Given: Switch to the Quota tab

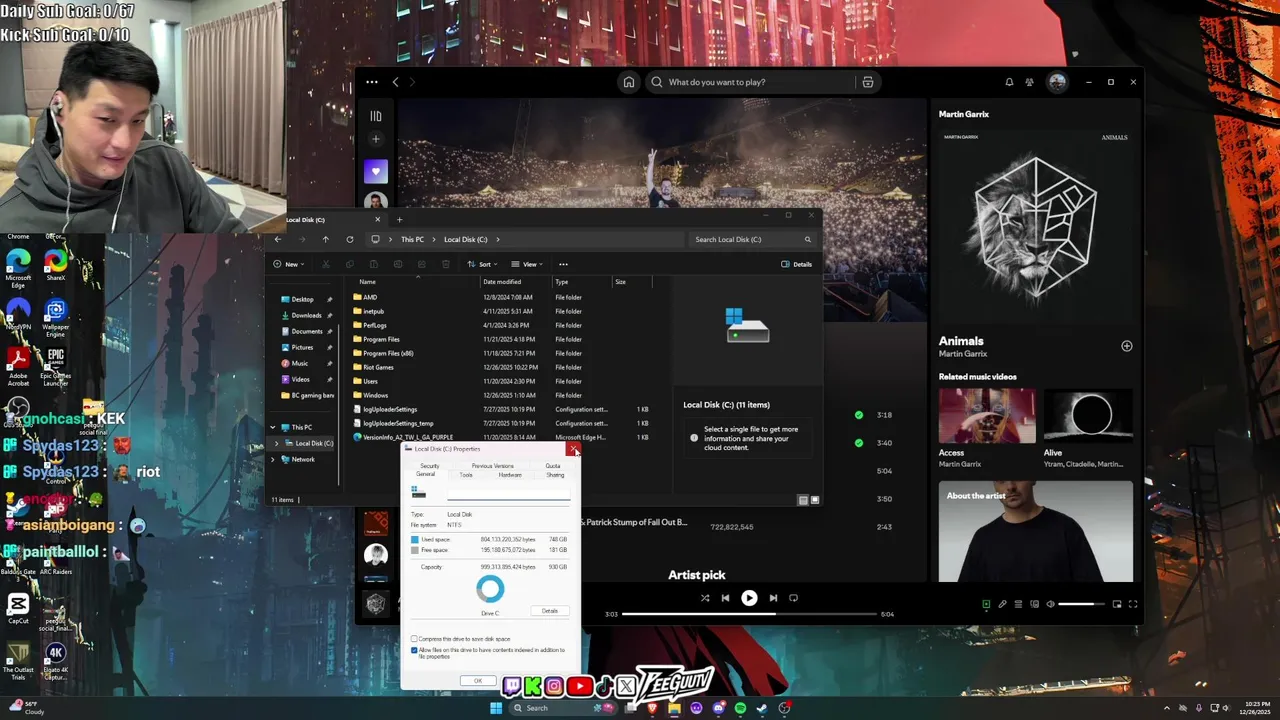Looking at the screenshot, I should tap(553, 466).
